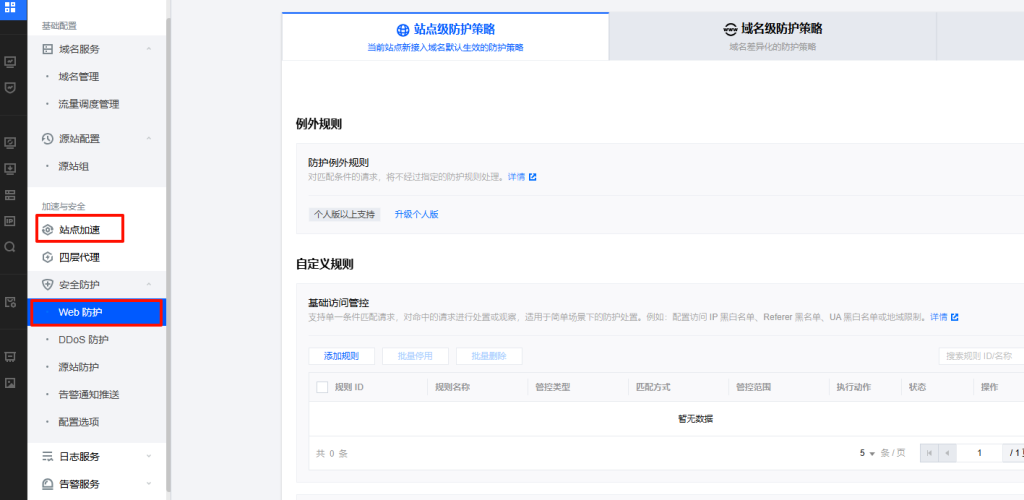Click the 管控类型 column header

(552, 387)
